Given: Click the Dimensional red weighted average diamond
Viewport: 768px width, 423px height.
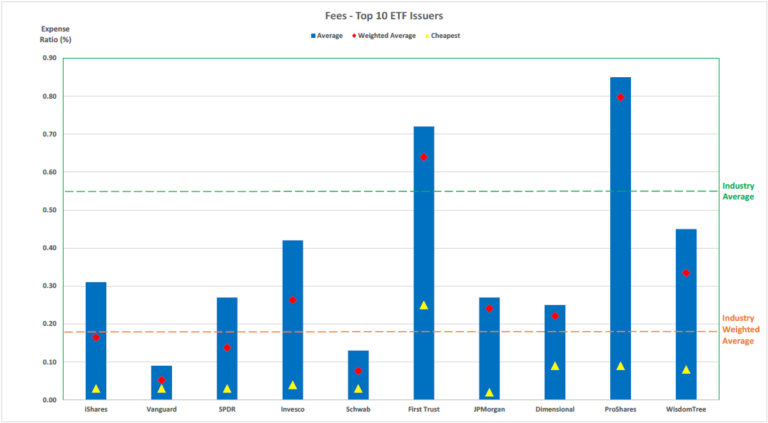Looking at the screenshot, I should click(x=555, y=316).
